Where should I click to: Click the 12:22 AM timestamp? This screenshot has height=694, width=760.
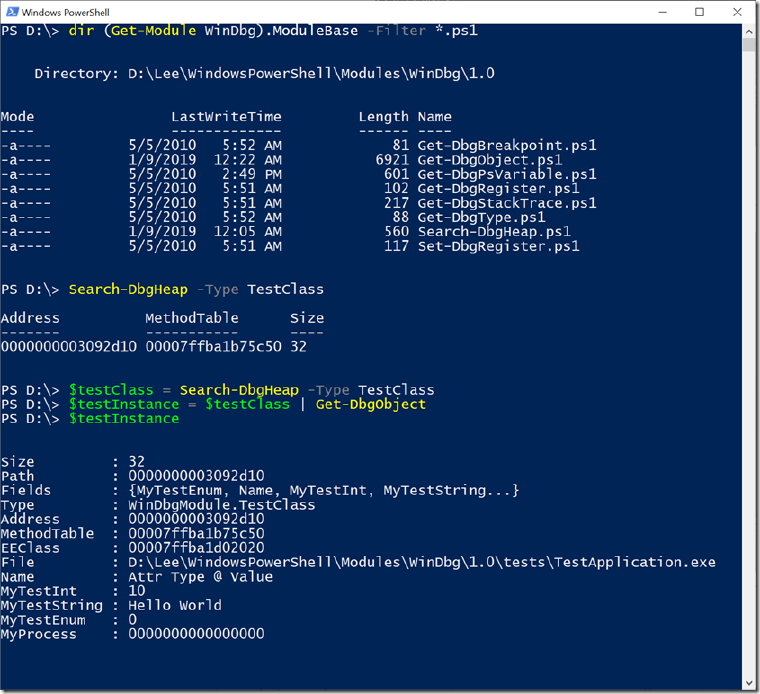(x=248, y=160)
